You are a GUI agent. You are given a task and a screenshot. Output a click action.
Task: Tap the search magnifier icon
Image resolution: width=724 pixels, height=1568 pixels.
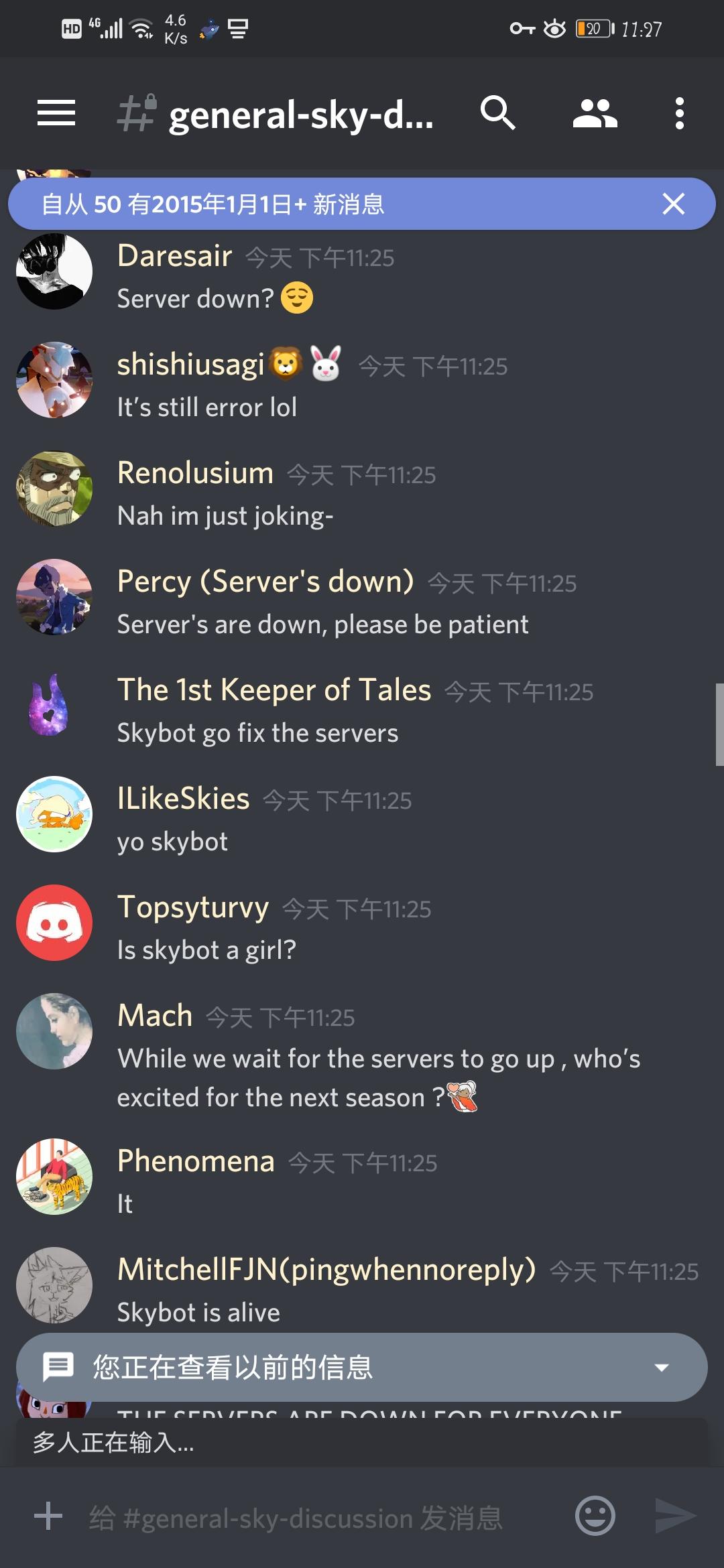(497, 113)
